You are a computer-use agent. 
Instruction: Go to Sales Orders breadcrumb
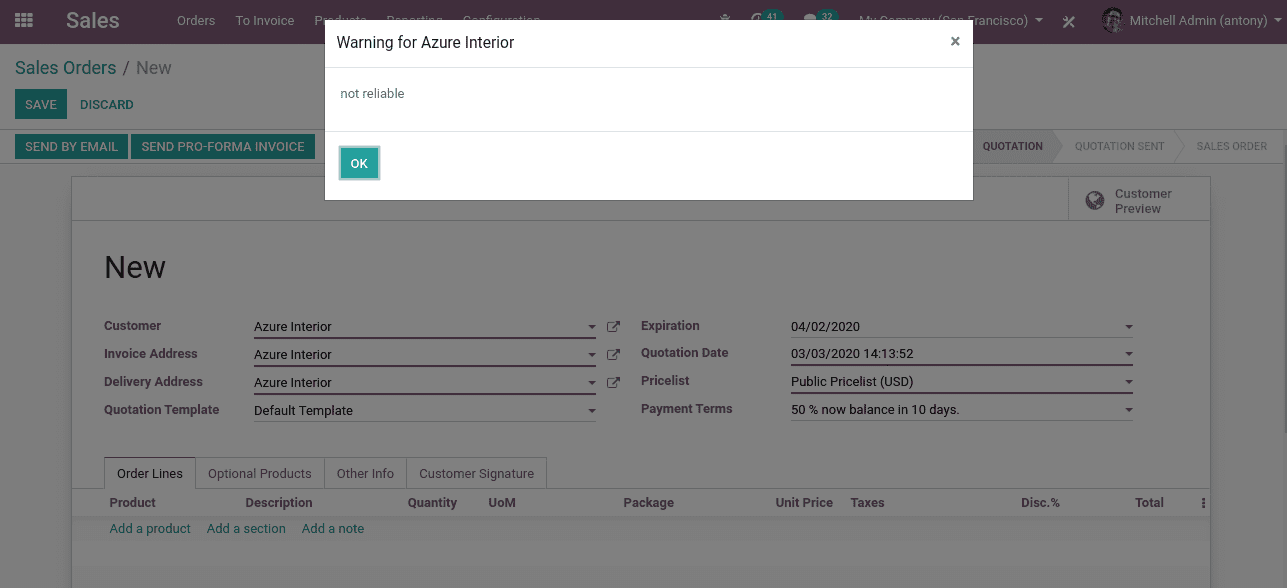[x=65, y=68]
